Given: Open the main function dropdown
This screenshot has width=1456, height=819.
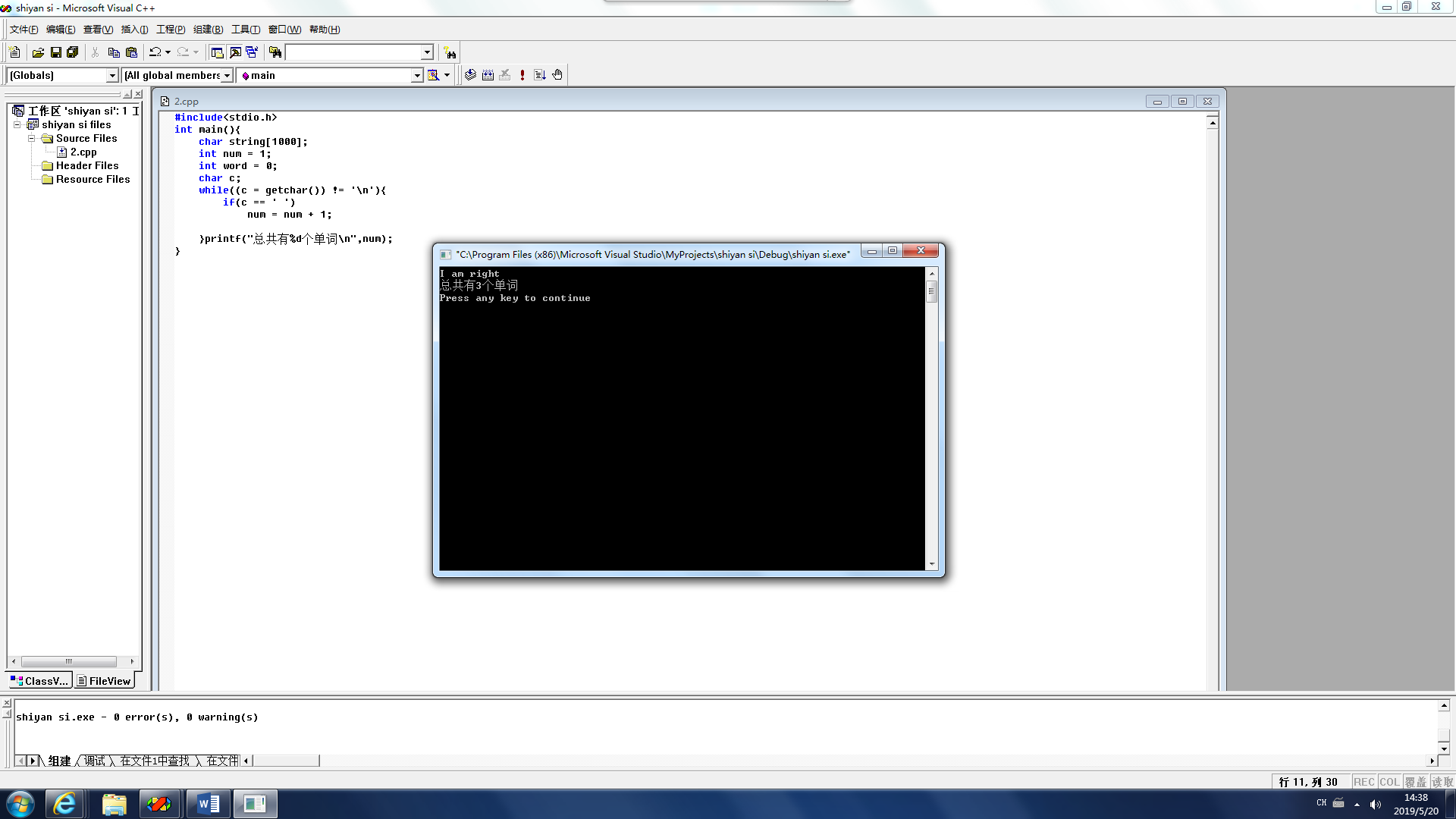Looking at the screenshot, I should pyautogui.click(x=416, y=75).
